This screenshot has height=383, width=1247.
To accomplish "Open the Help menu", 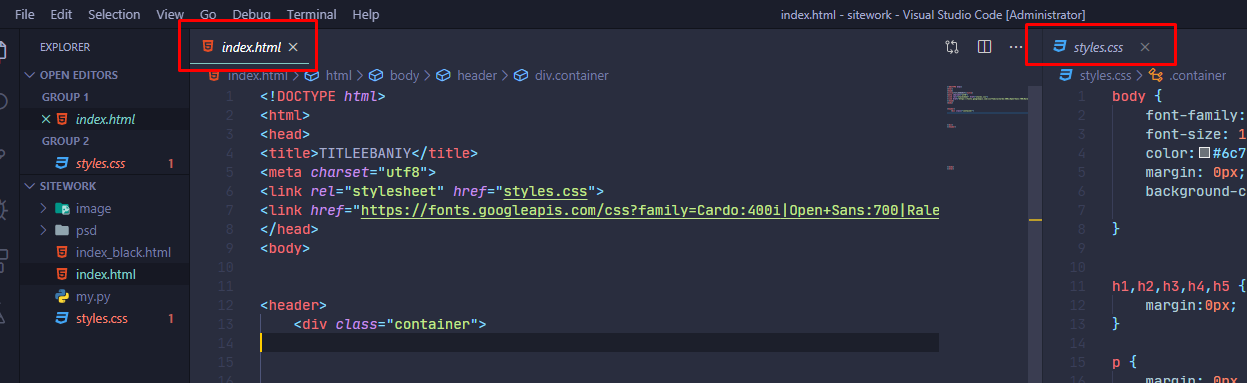I will pyautogui.click(x=366, y=15).
